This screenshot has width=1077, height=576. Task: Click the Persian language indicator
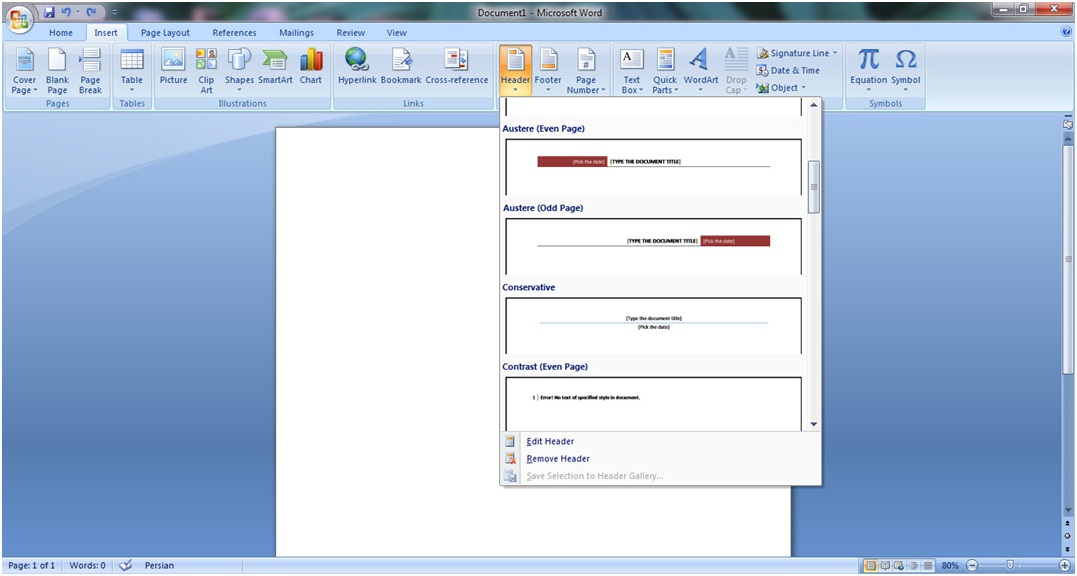(159, 566)
